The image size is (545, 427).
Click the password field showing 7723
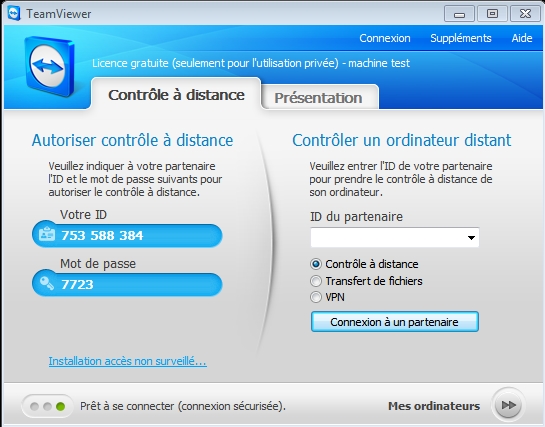click(x=127, y=284)
